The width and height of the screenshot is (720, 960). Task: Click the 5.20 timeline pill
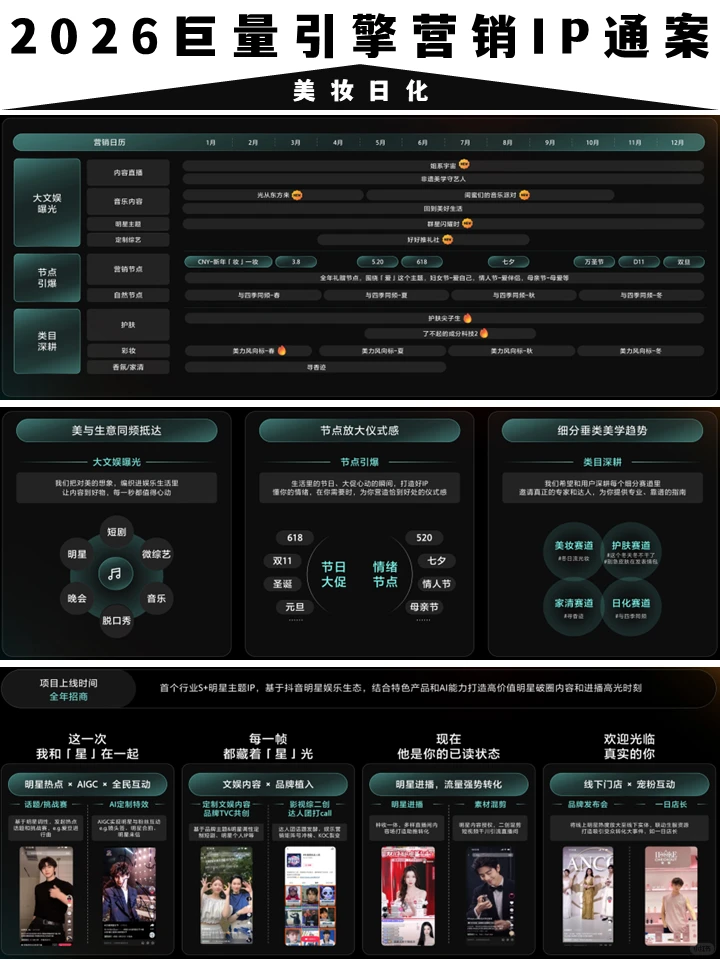point(377,261)
